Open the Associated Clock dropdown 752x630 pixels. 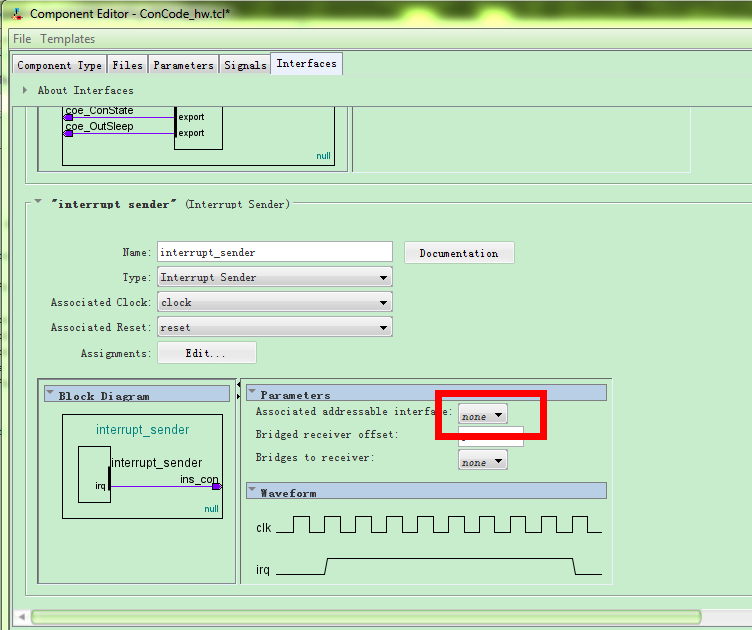275,302
